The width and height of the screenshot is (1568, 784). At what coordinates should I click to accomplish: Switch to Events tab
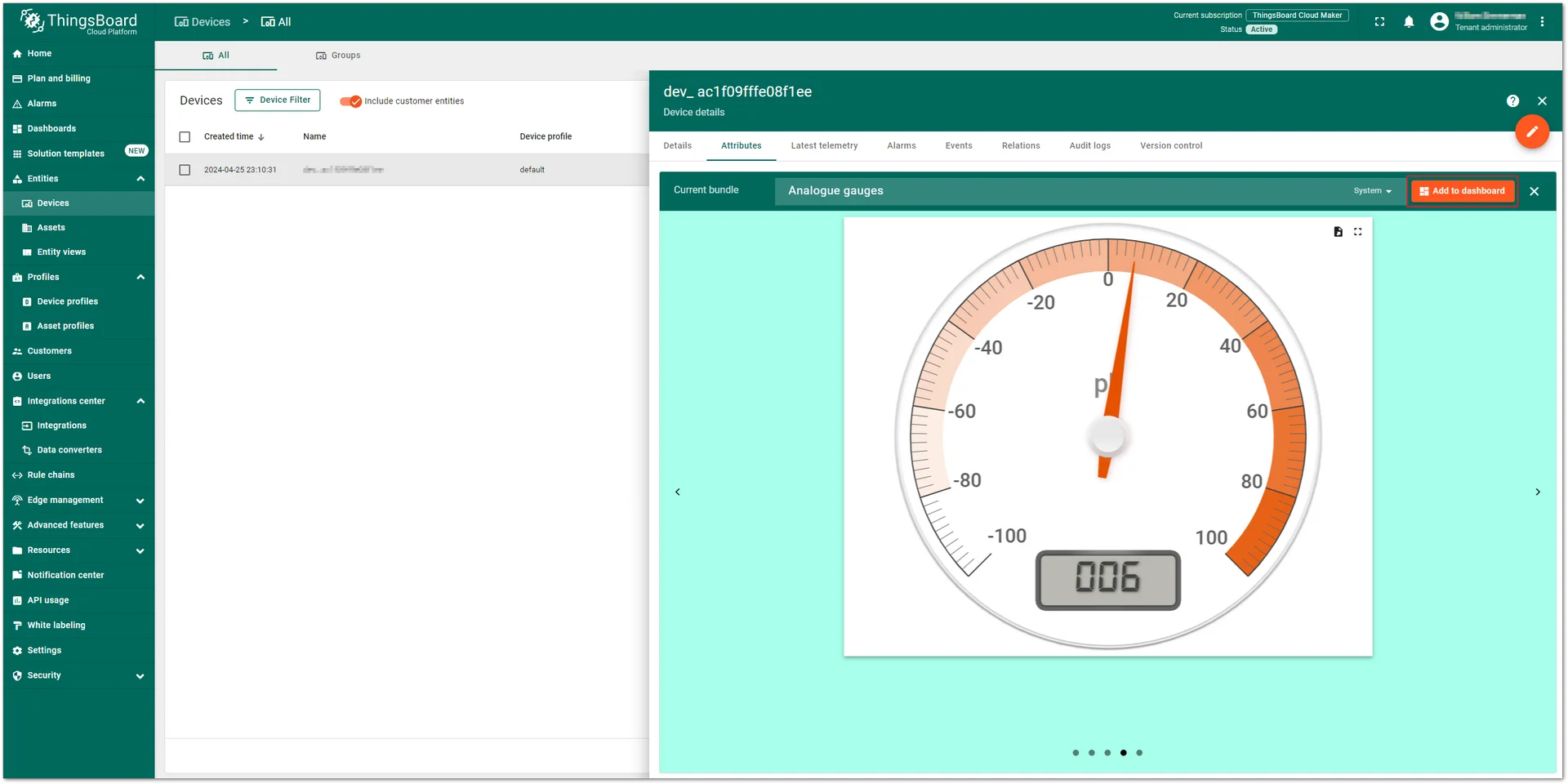click(959, 146)
